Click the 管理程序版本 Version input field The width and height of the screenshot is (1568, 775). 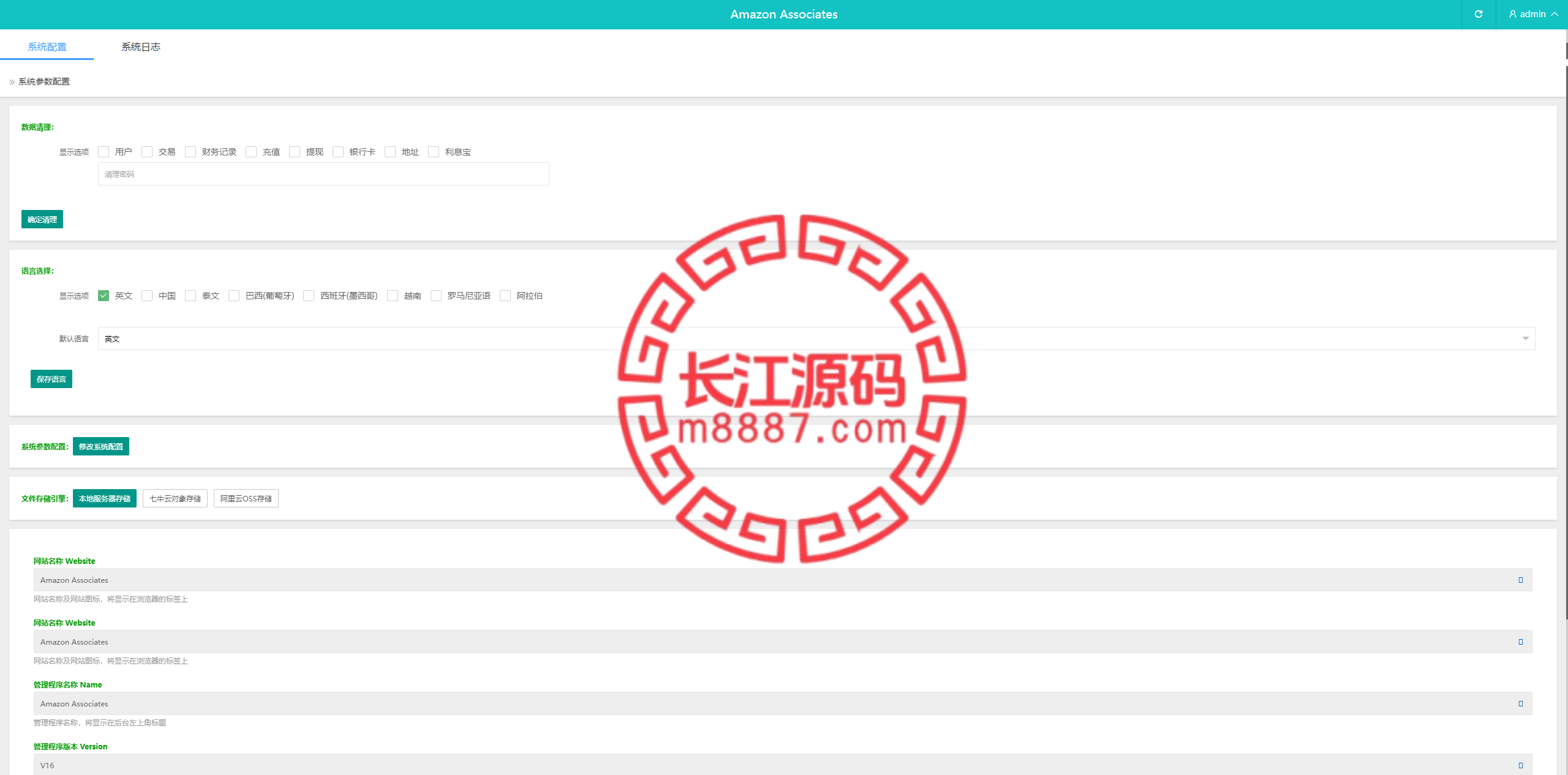click(x=783, y=765)
